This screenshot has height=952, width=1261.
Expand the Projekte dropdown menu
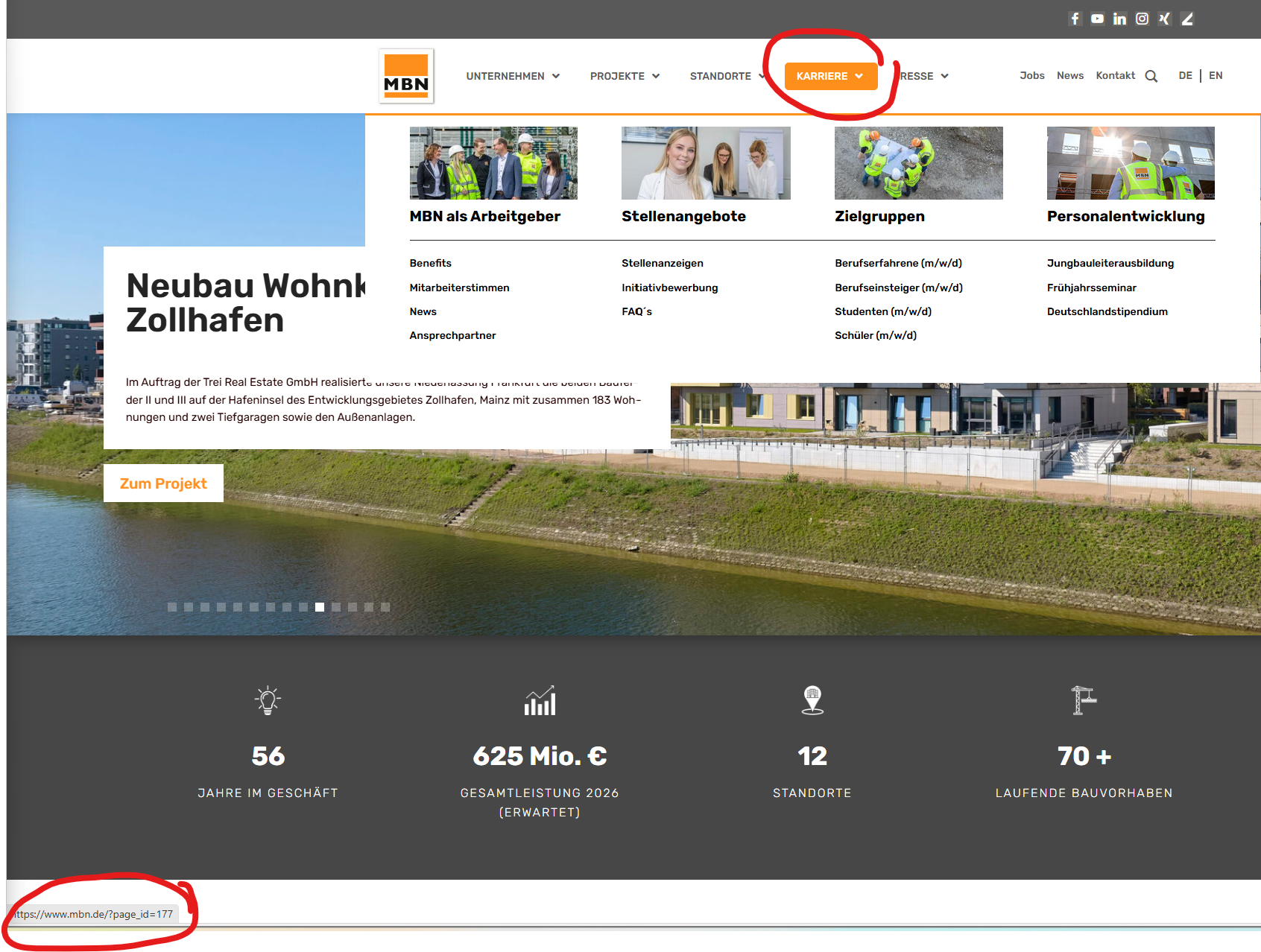[x=625, y=76]
